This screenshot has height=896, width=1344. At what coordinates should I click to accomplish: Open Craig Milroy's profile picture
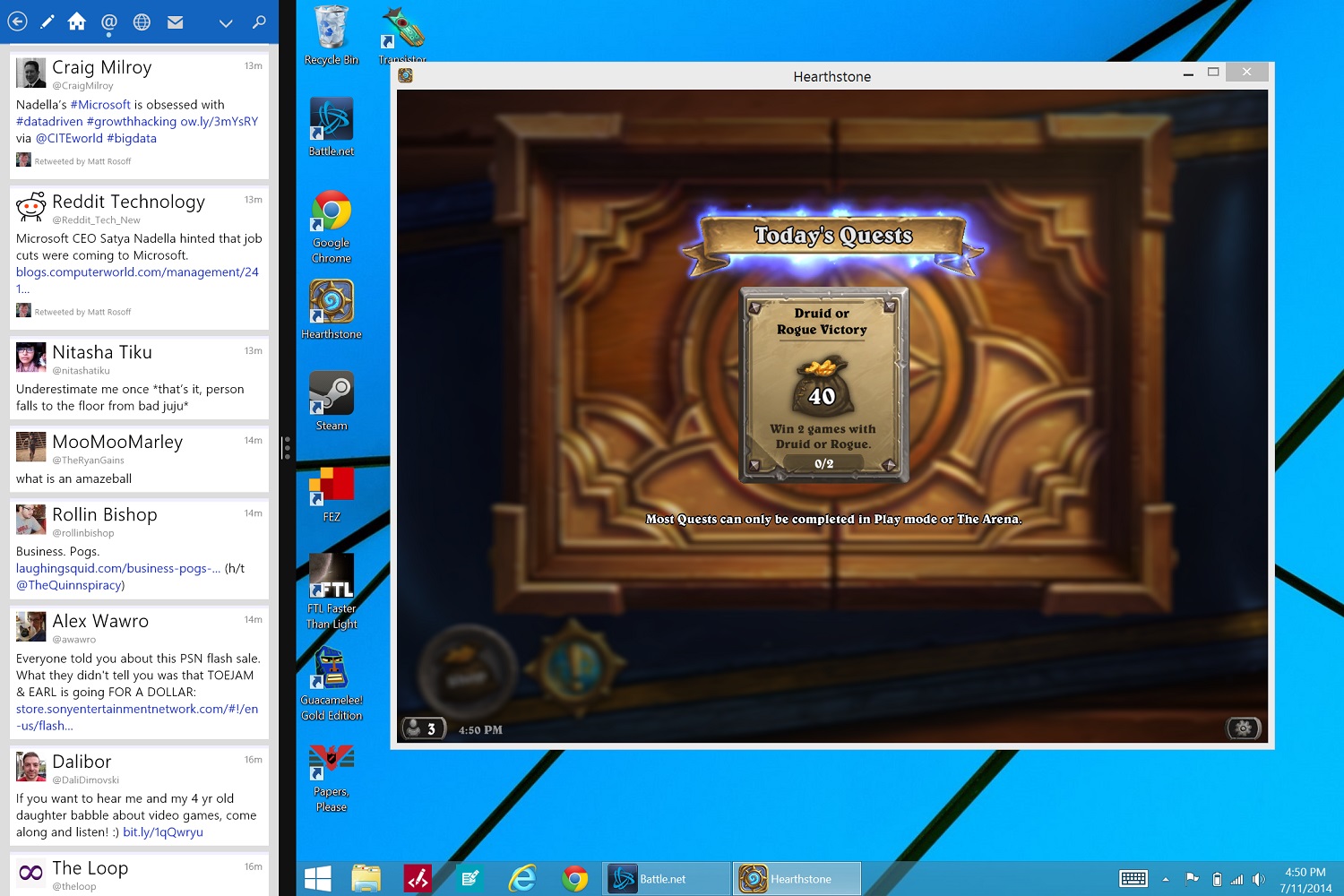coord(30,73)
